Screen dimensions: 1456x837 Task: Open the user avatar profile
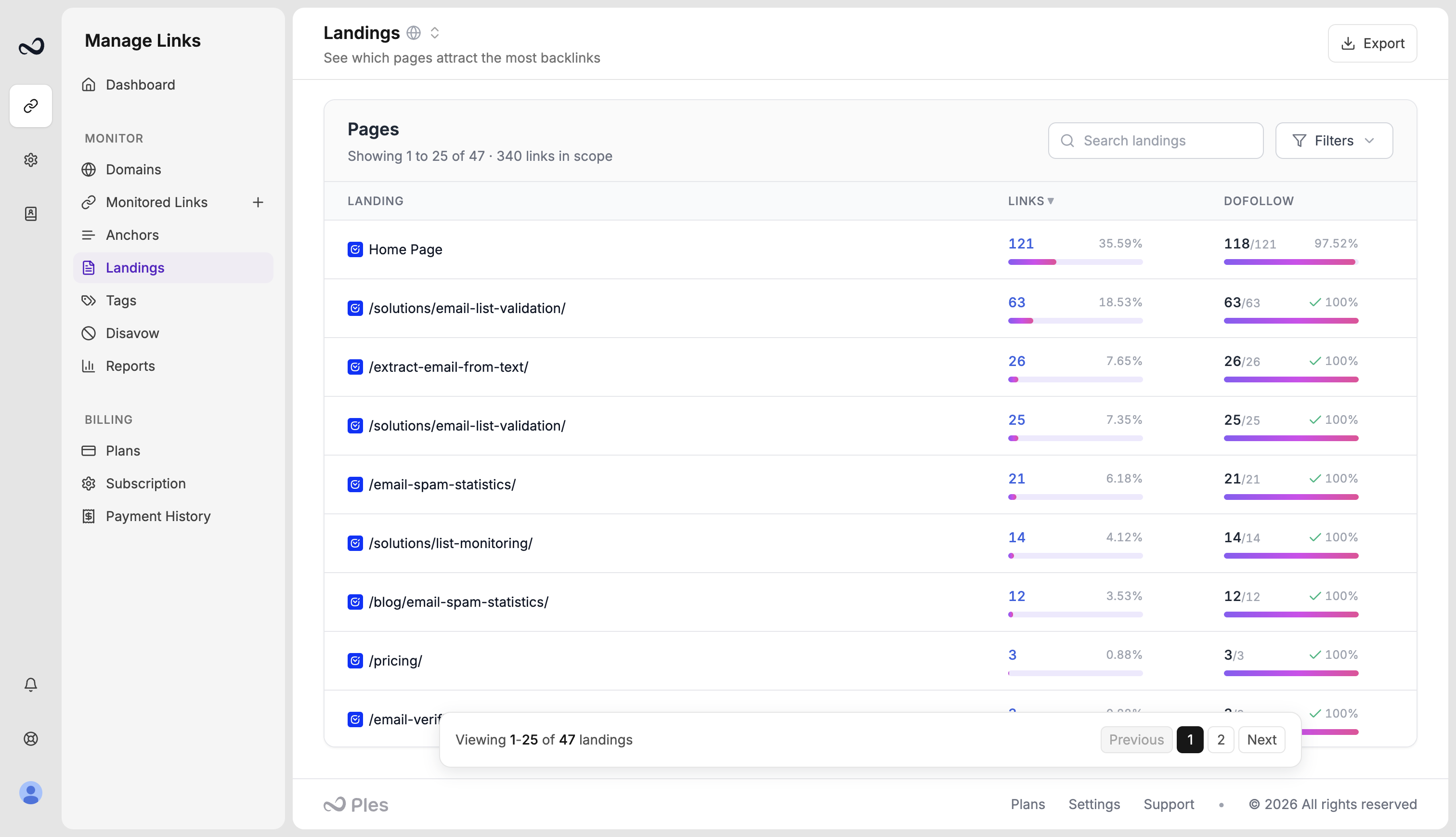click(31, 793)
